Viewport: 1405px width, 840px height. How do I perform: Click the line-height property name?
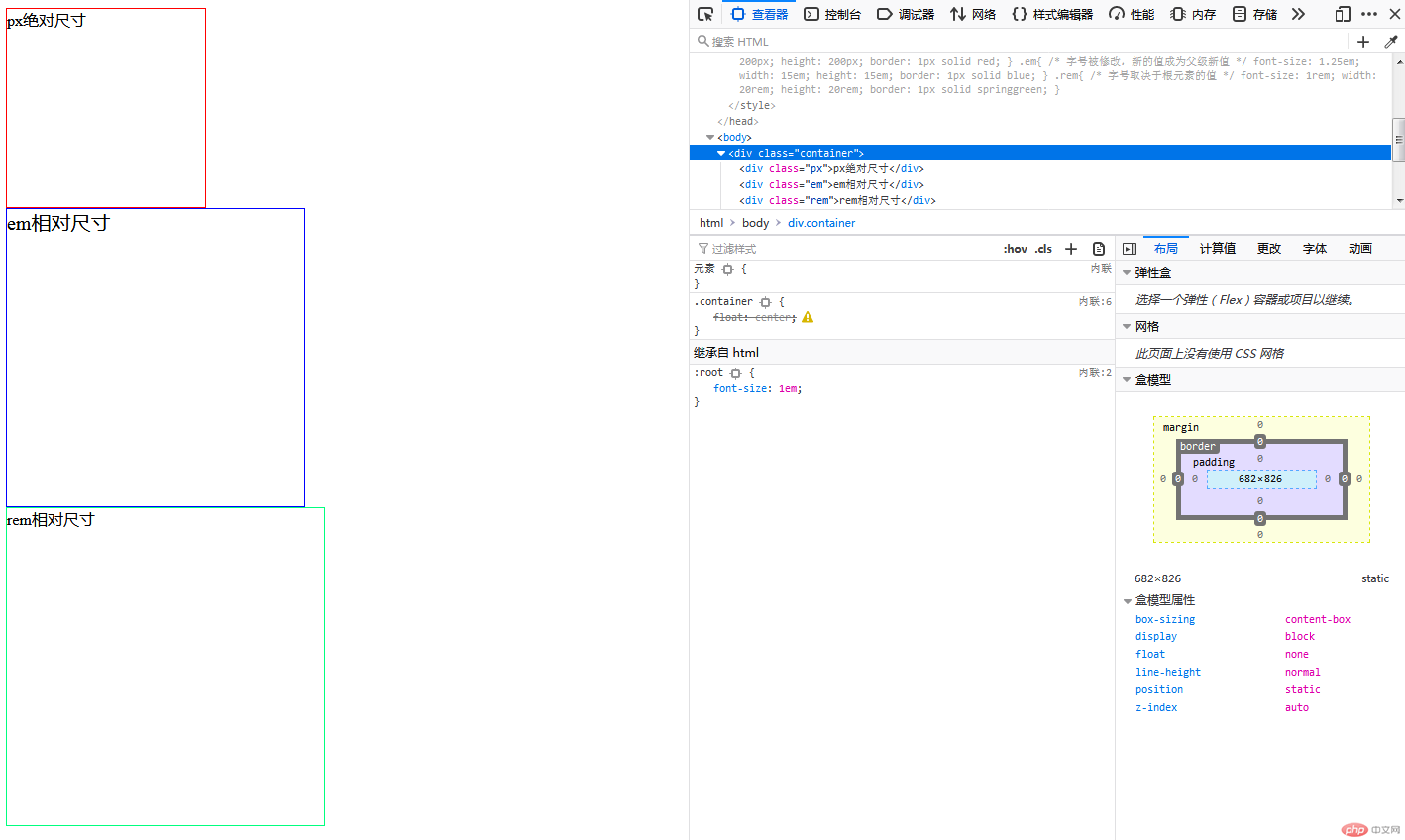[1168, 673]
